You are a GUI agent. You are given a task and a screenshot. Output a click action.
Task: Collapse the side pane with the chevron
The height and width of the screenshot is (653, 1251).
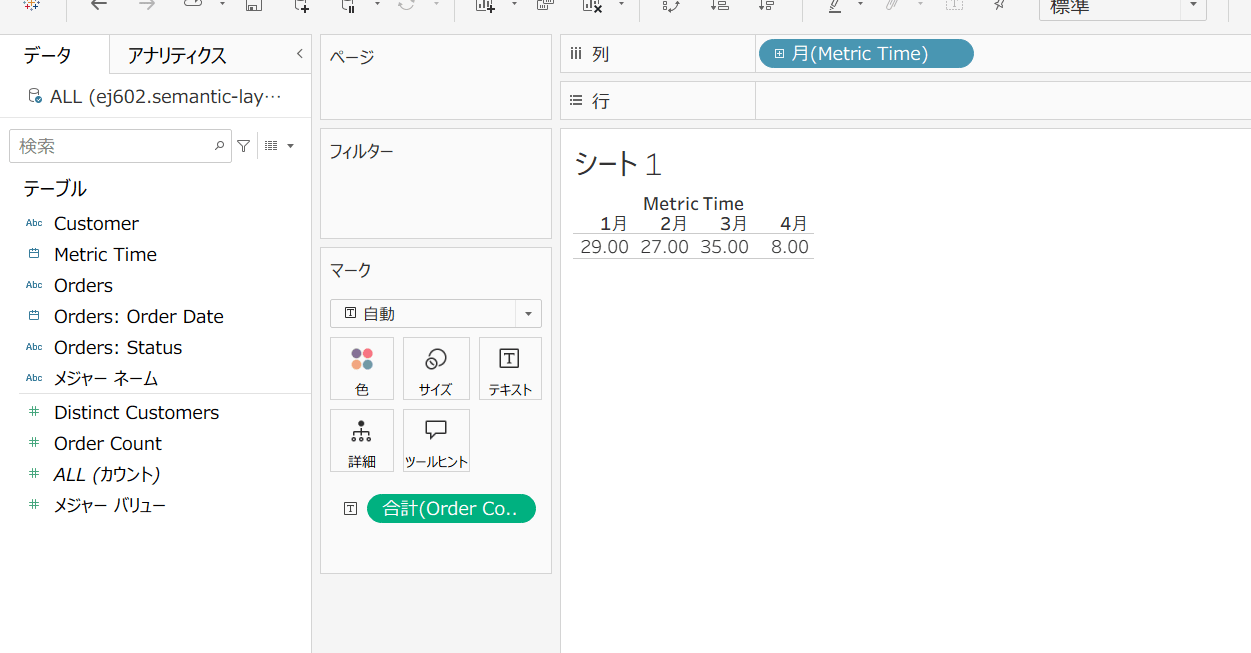[299, 54]
